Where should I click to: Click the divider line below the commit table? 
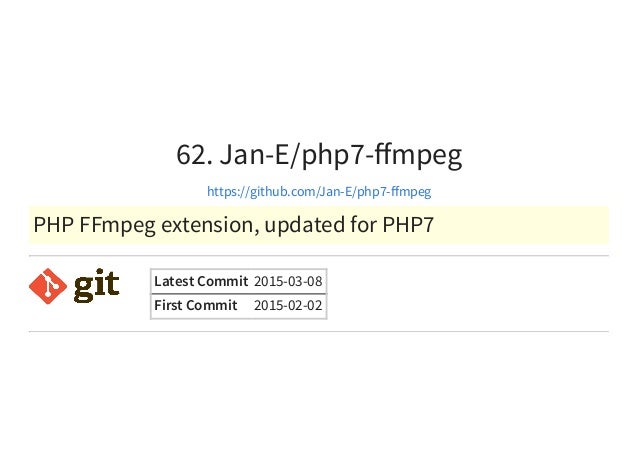[x=319, y=332]
